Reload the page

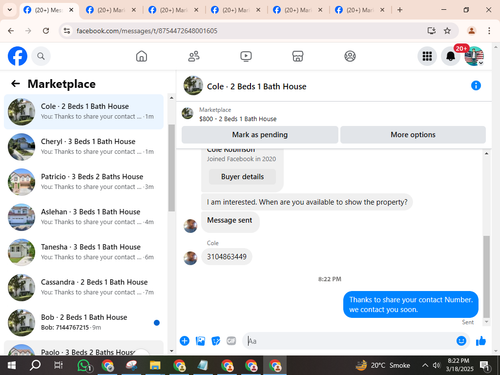click(x=46, y=31)
